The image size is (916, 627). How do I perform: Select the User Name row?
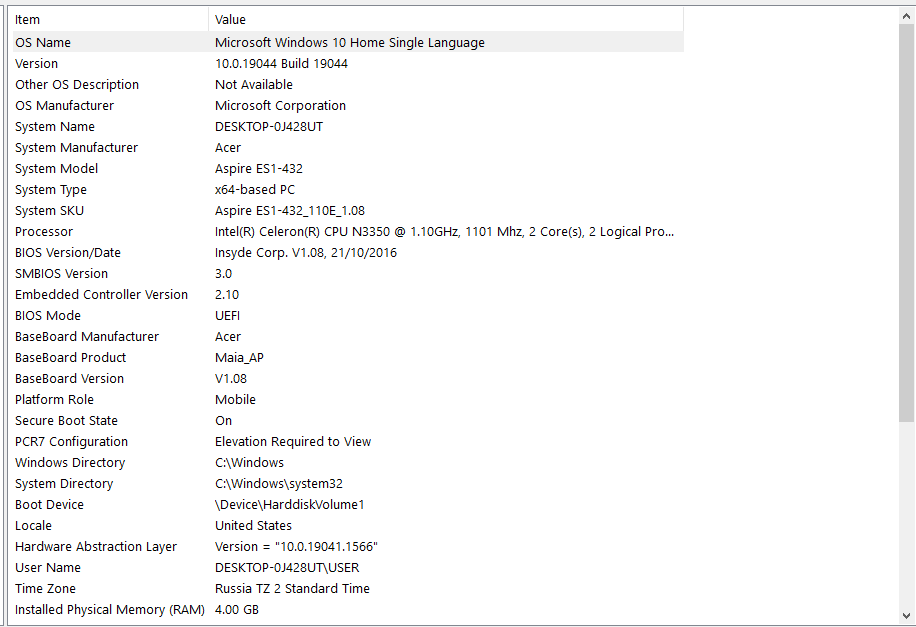pyautogui.click(x=348, y=569)
